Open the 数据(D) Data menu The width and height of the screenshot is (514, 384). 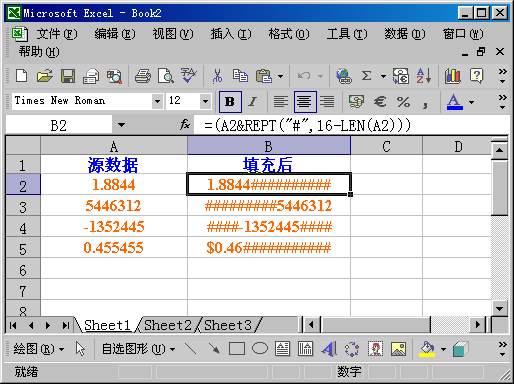click(405, 34)
